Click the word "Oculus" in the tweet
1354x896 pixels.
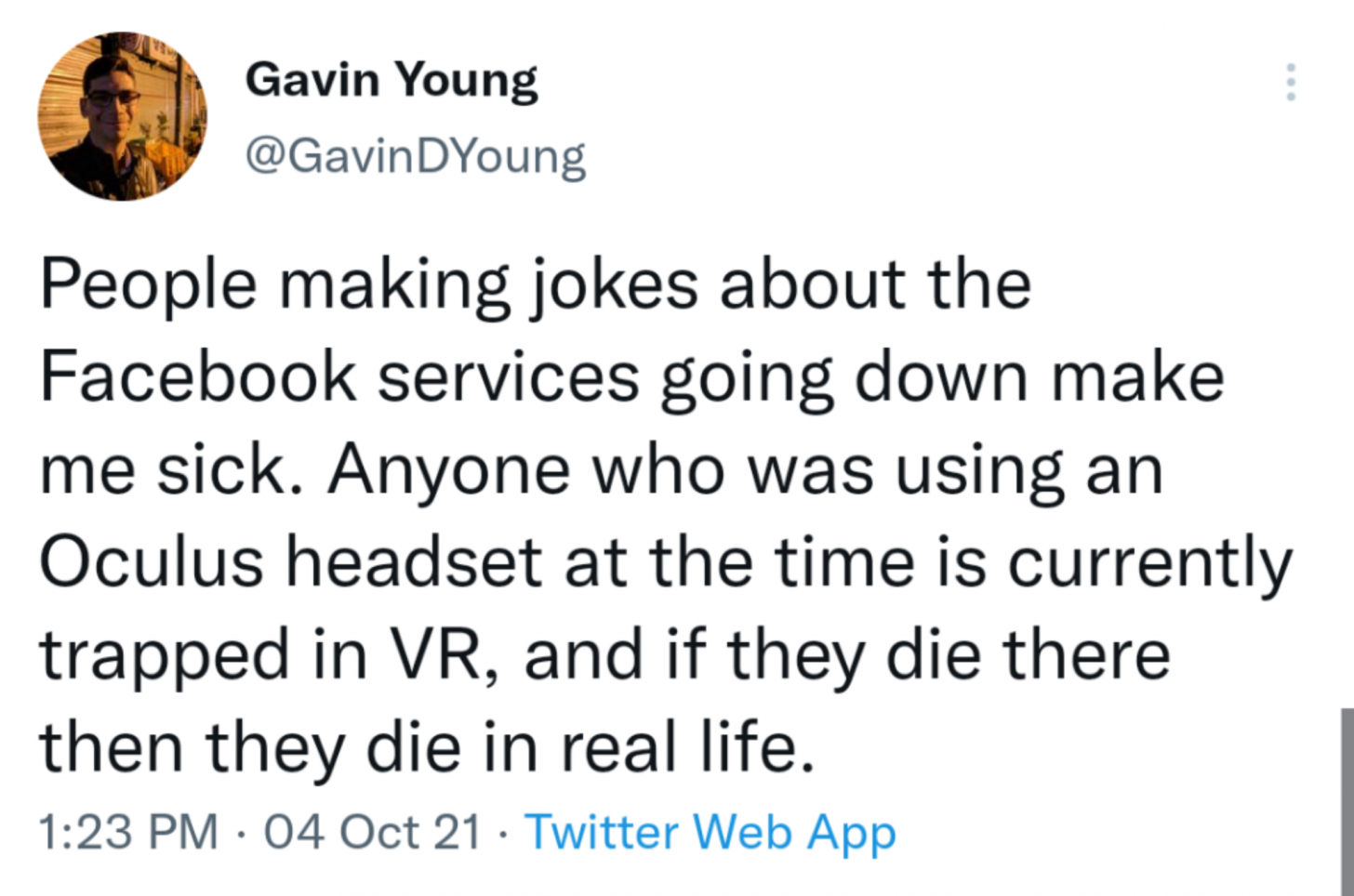pyautogui.click(x=152, y=563)
